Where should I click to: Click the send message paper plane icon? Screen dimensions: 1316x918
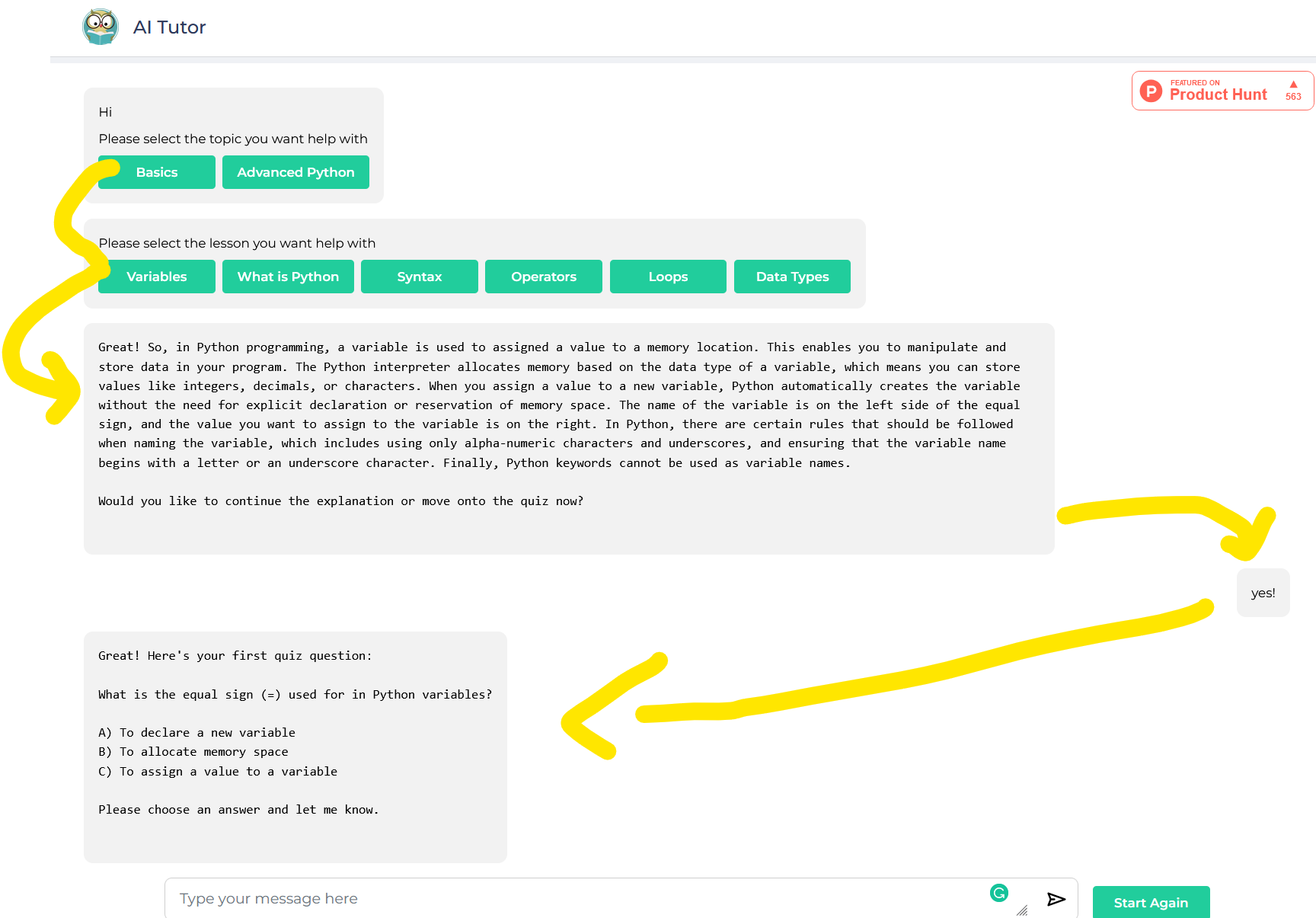[x=1056, y=899]
